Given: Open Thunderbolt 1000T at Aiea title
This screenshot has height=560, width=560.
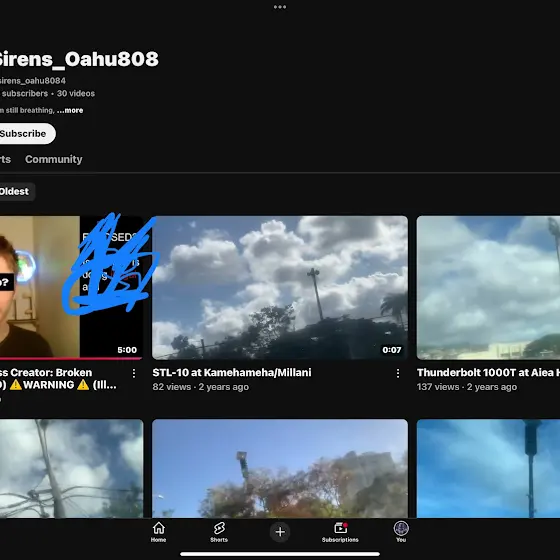Looking at the screenshot, I should 488,372.
